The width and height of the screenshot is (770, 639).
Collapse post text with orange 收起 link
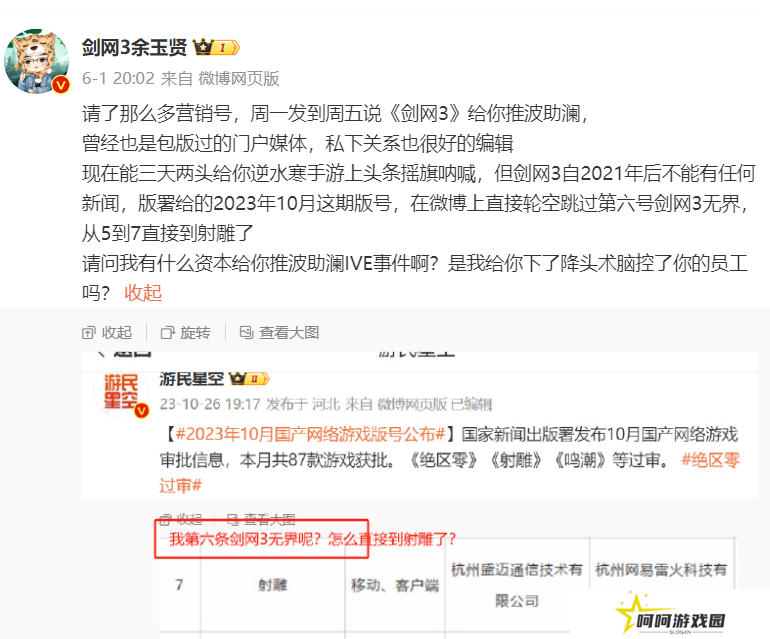[x=143, y=293]
